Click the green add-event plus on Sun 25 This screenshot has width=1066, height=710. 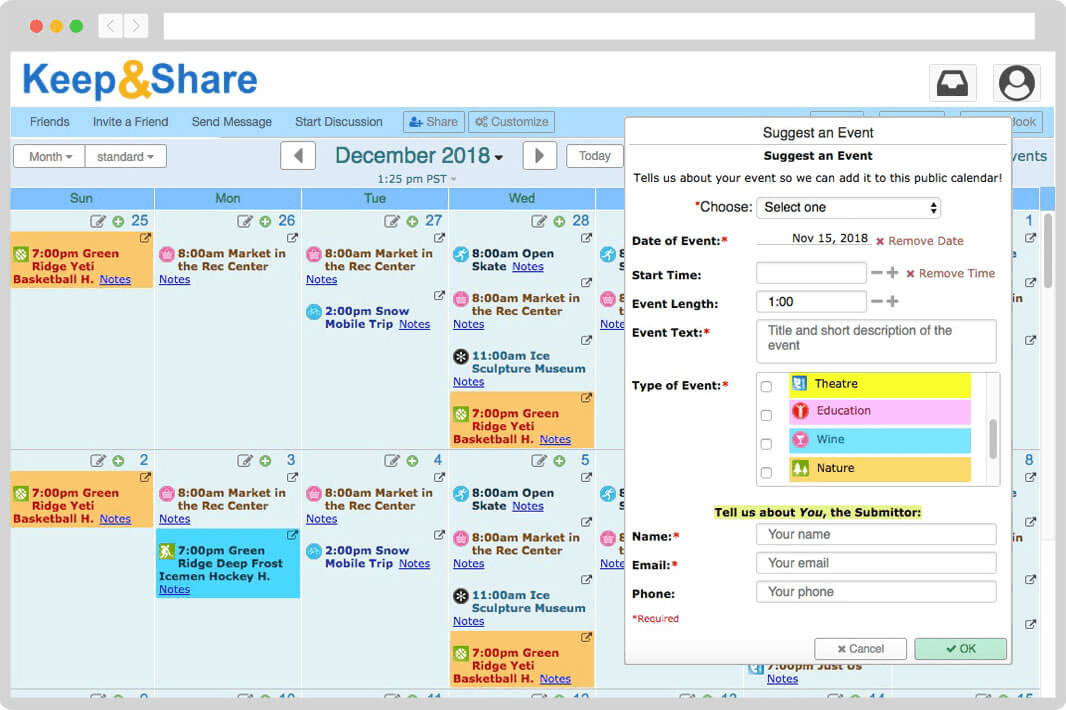click(118, 222)
